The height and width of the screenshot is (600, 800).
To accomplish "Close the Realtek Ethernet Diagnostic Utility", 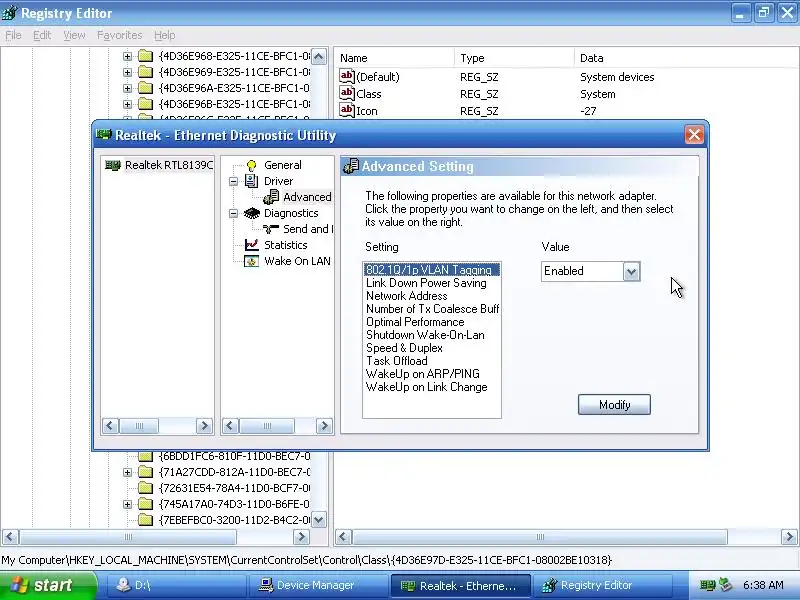I will pyautogui.click(x=694, y=135).
